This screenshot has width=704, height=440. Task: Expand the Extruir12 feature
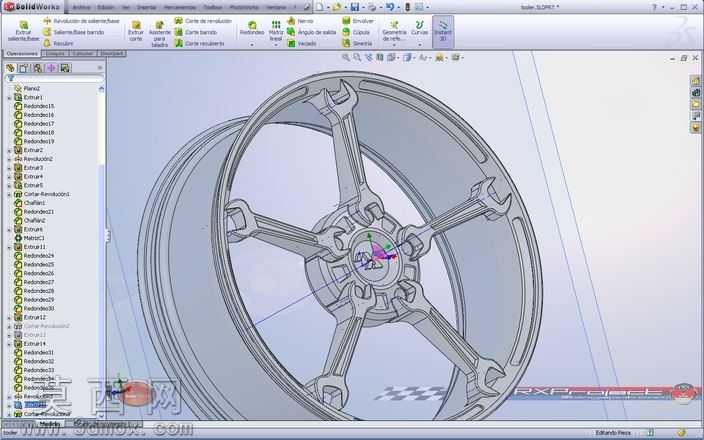tap(9, 317)
